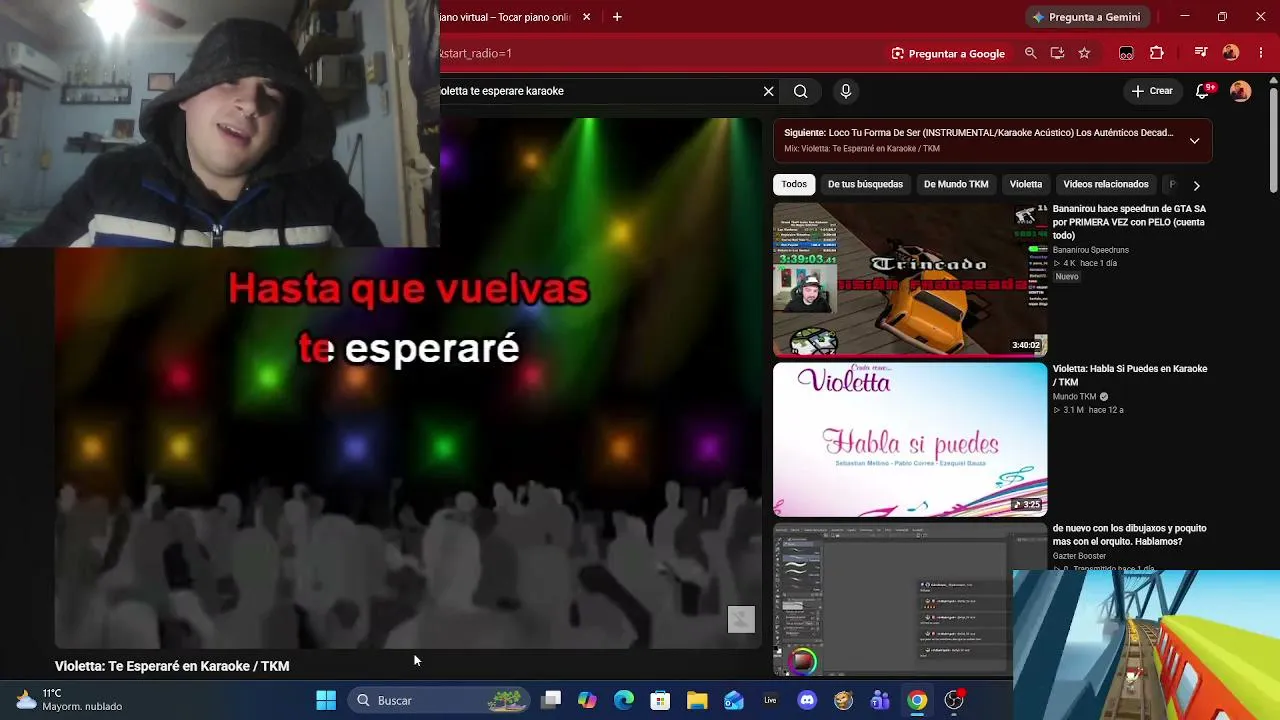This screenshot has height=720, width=1280.
Task: Open the media controls icon in Chrome
Action: (1201, 53)
